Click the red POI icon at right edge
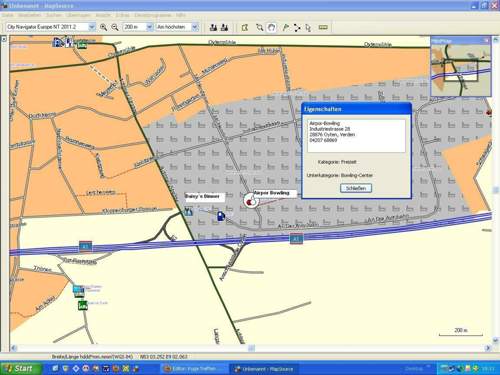Image resolution: width=500 pixels, height=375 pixels. (489, 112)
